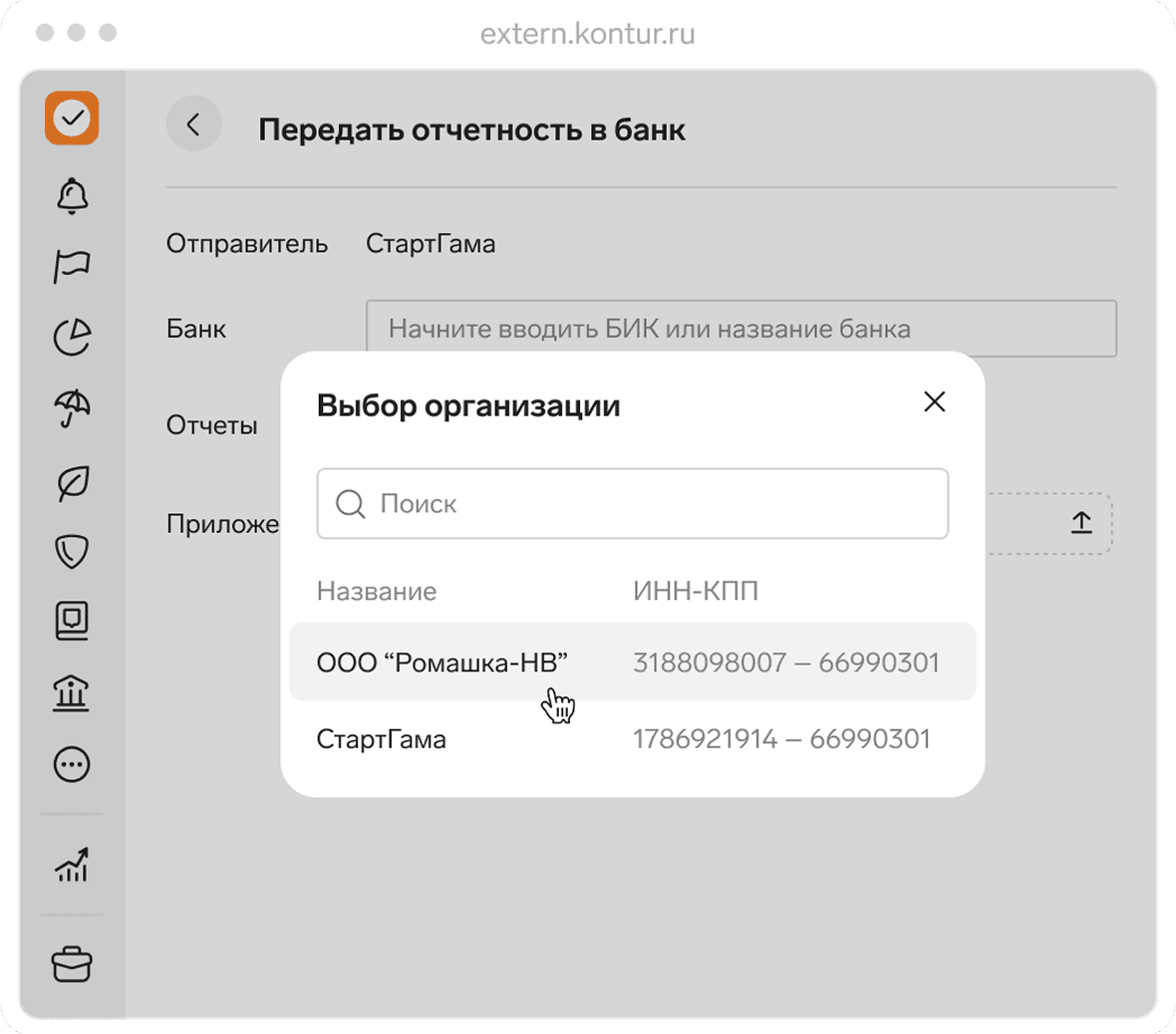Screen dimensions: 1176x1034
Task: Open the security section via the shield icon
Action: coord(71,551)
